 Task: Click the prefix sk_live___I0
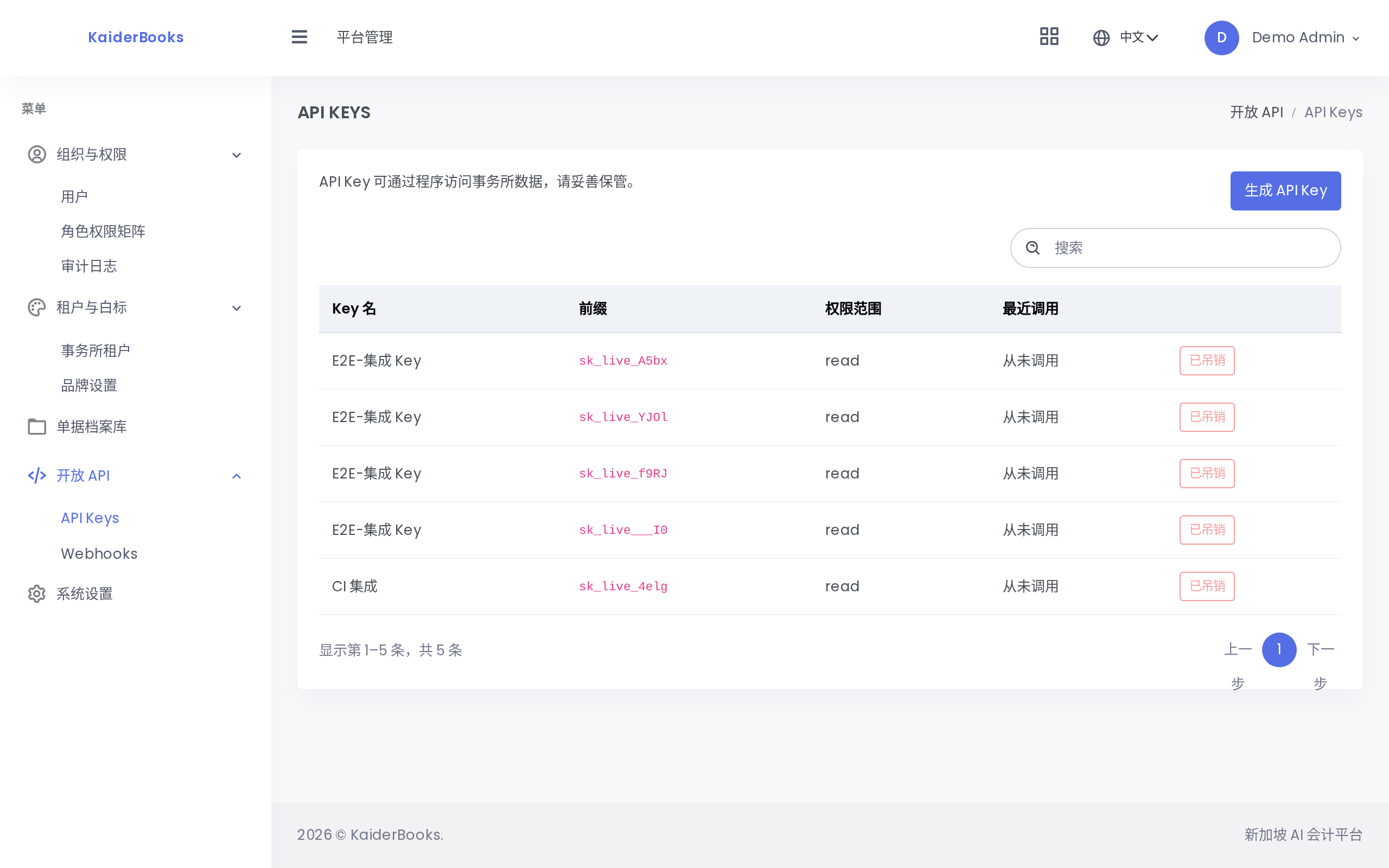point(623,530)
